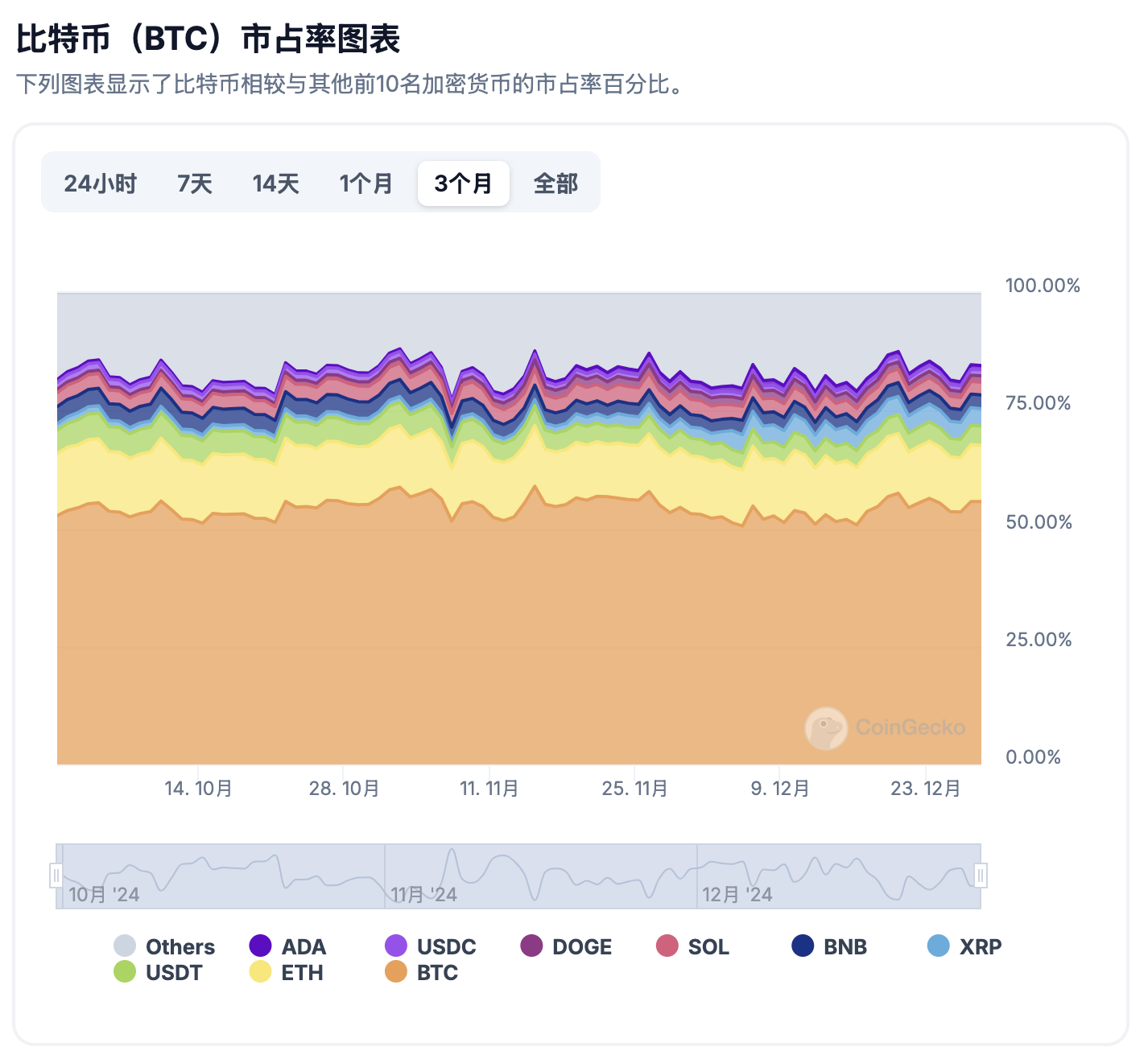Select the 7天 time range tab
This screenshot has width=1148, height=1059.
pyautogui.click(x=195, y=183)
